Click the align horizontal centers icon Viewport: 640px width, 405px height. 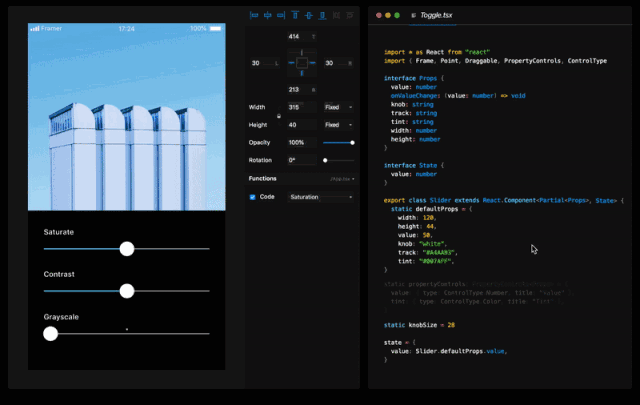click(268, 16)
